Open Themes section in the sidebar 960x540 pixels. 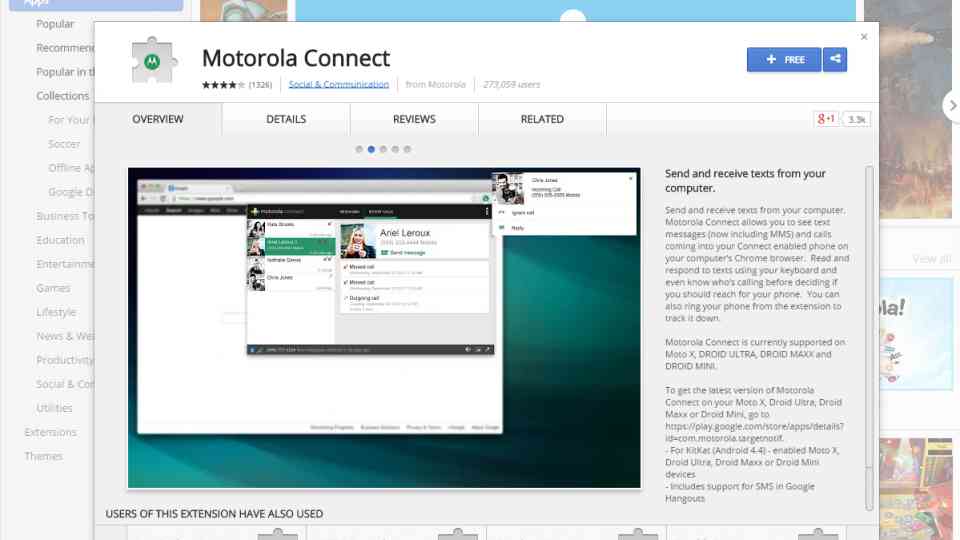tap(43, 456)
